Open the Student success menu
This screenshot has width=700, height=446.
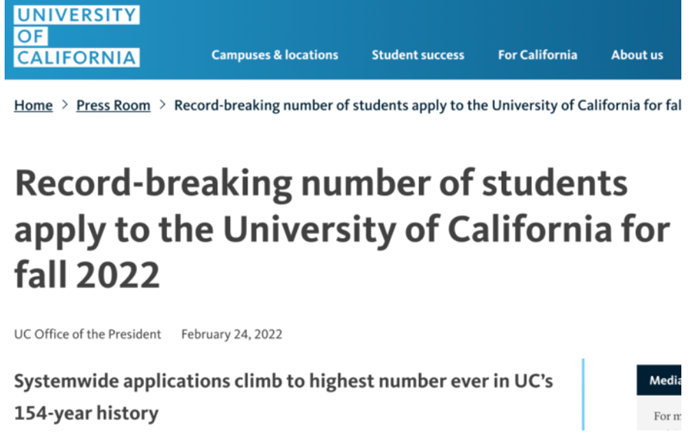point(418,55)
